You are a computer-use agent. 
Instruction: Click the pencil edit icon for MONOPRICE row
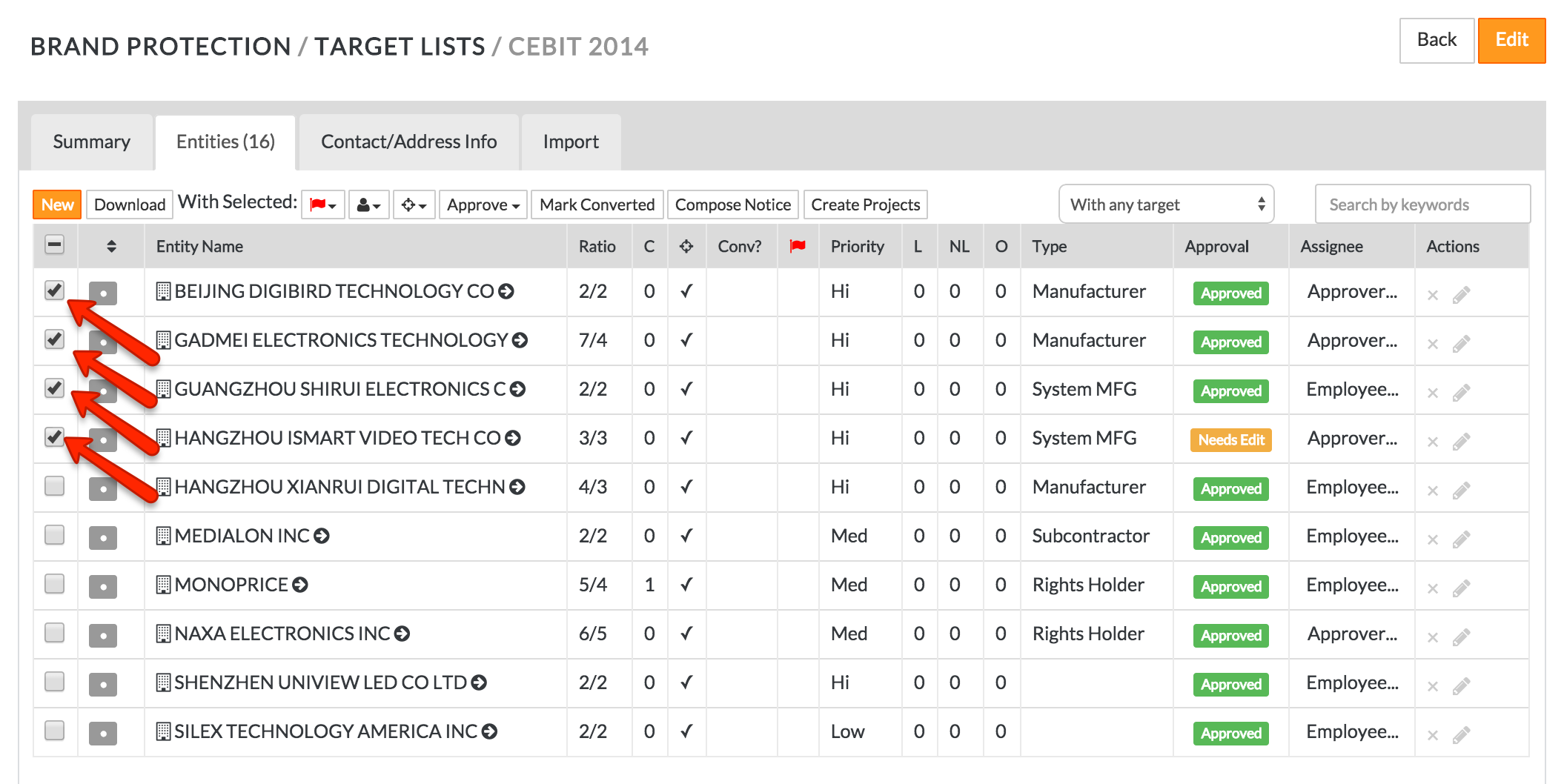pyautogui.click(x=1461, y=588)
